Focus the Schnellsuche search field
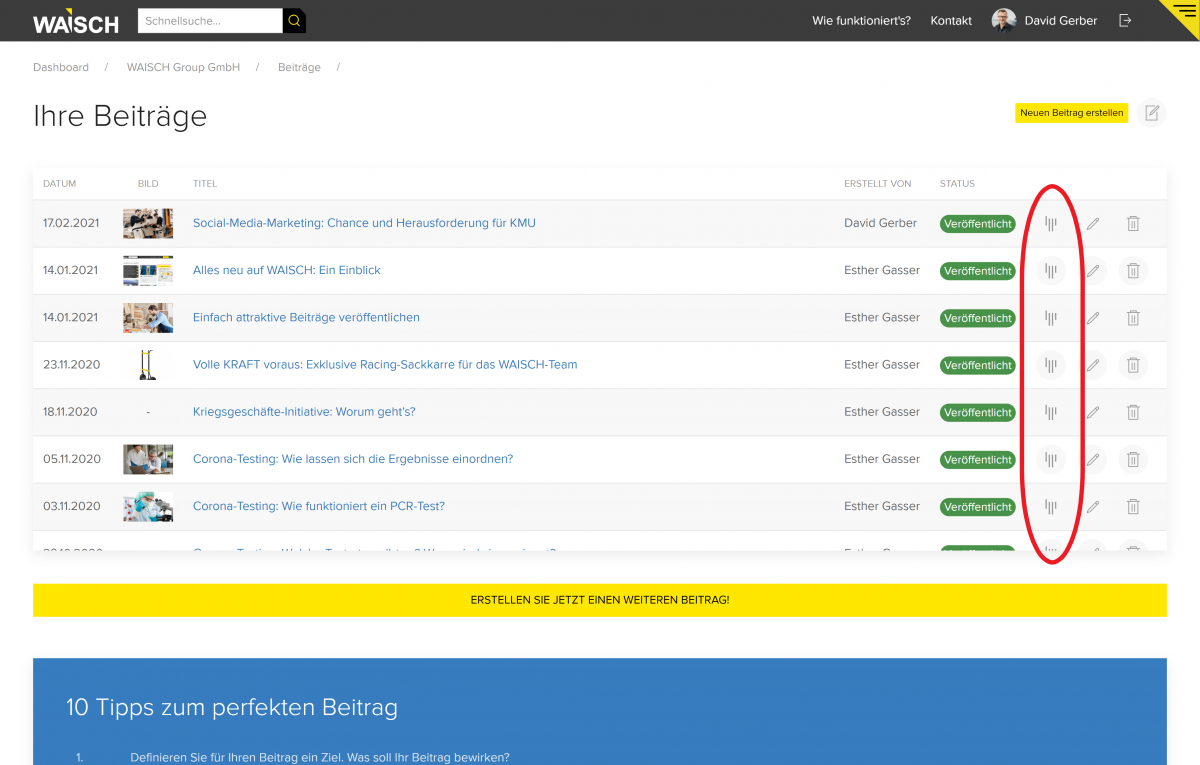The image size is (1200, 765). tap(211, 20)
